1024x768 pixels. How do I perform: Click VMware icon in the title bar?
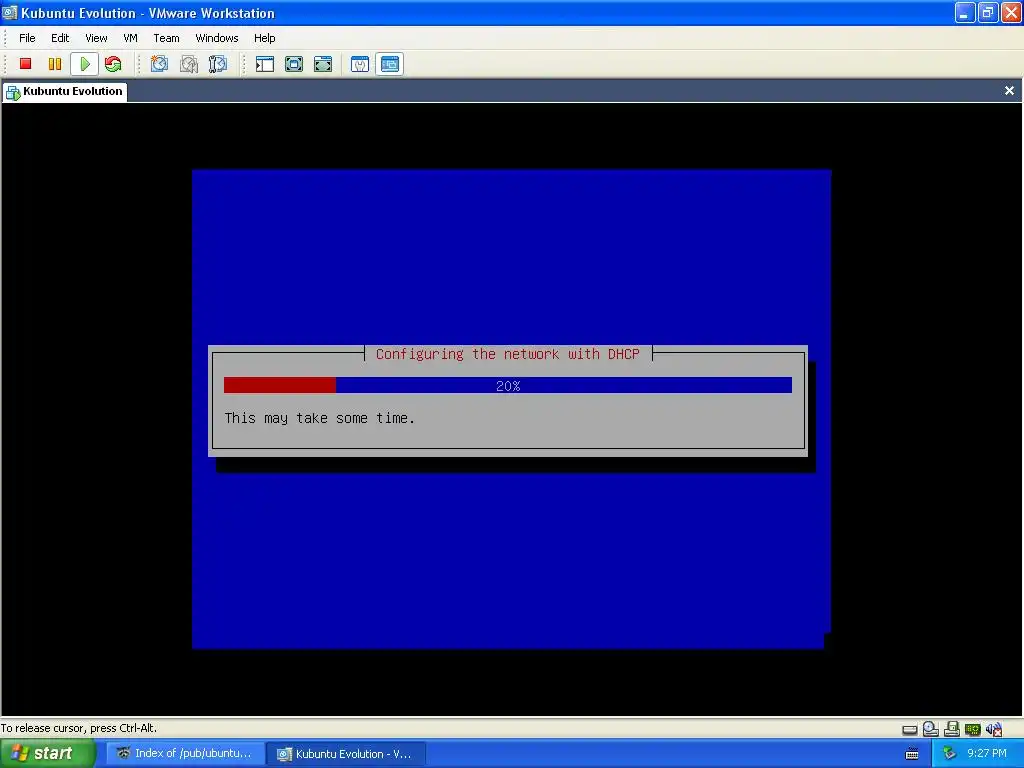pos(10,12)
